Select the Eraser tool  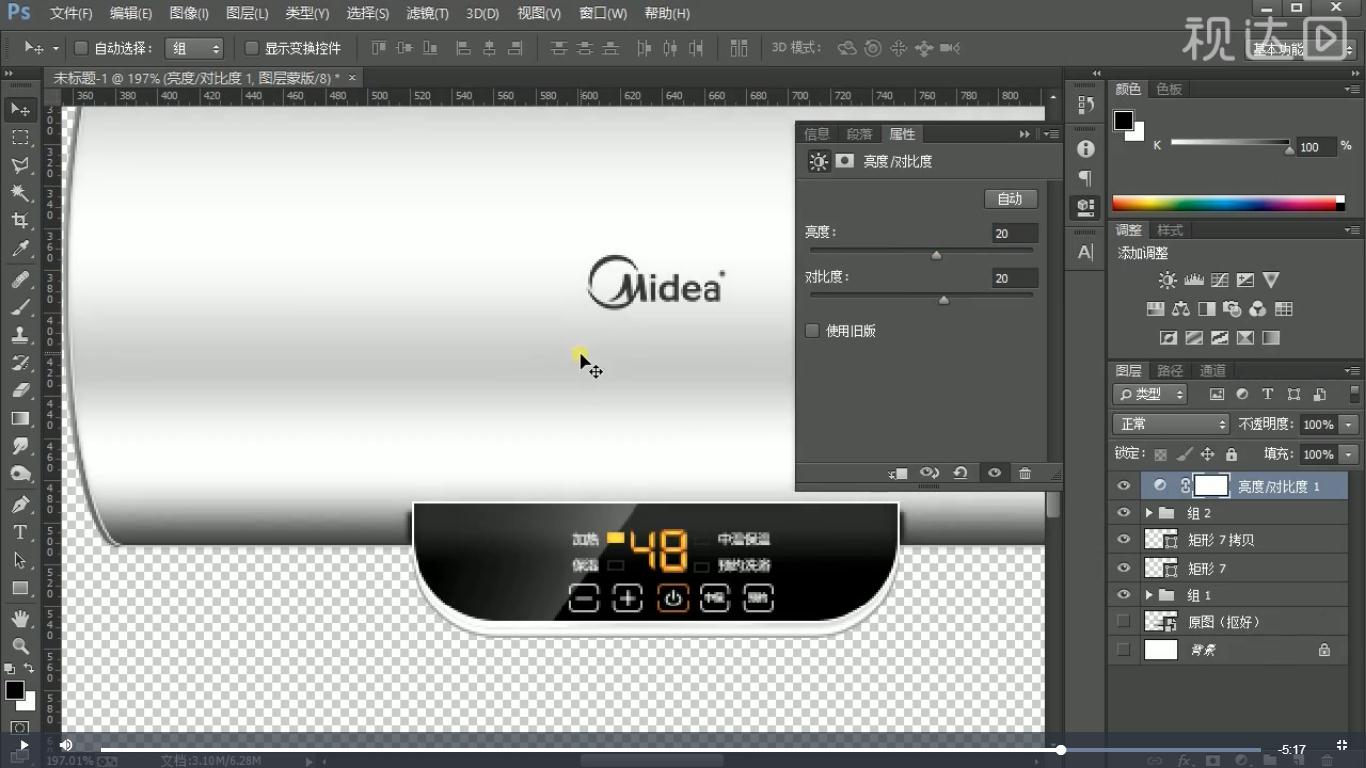tap(20, 391)
